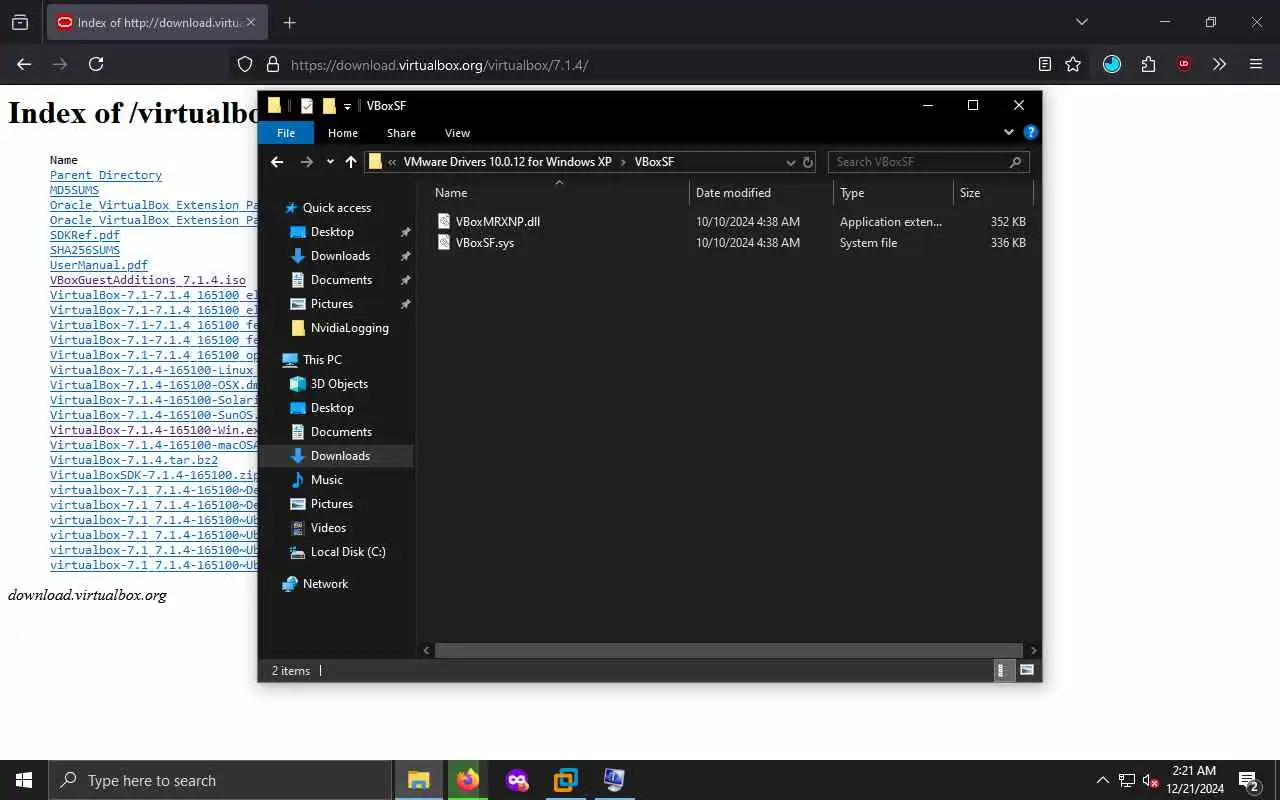
Task: Open pinned Documents under Quick access
Action: [x=341, y=280]
